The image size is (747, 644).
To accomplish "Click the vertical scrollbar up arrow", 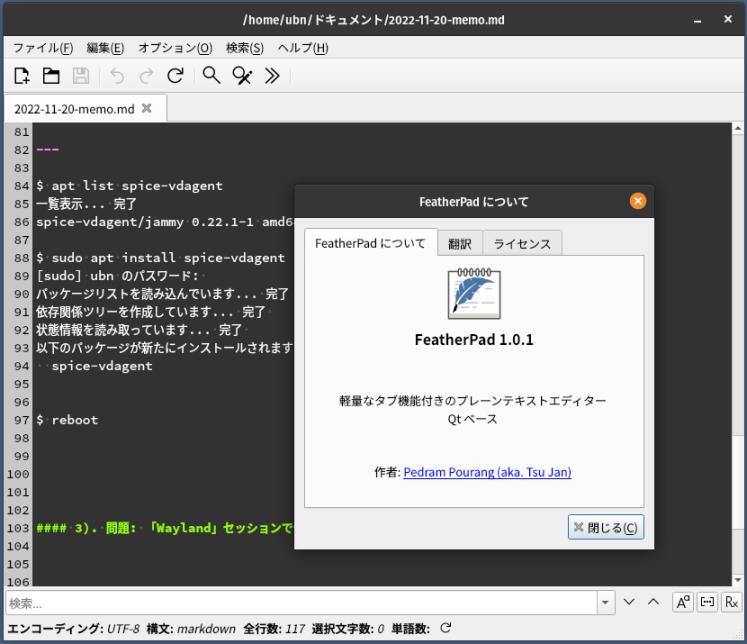I will click(x=737, y=128).
